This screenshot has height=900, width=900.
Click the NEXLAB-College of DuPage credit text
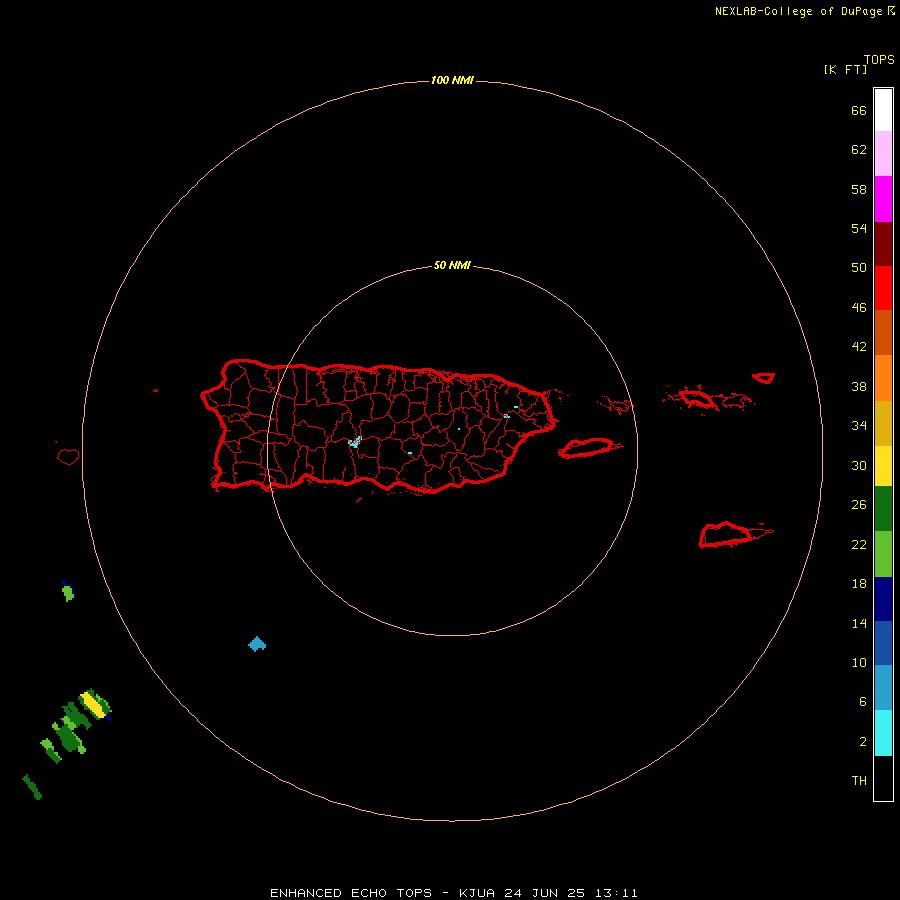pyautogui.click(x=798, y=11)
